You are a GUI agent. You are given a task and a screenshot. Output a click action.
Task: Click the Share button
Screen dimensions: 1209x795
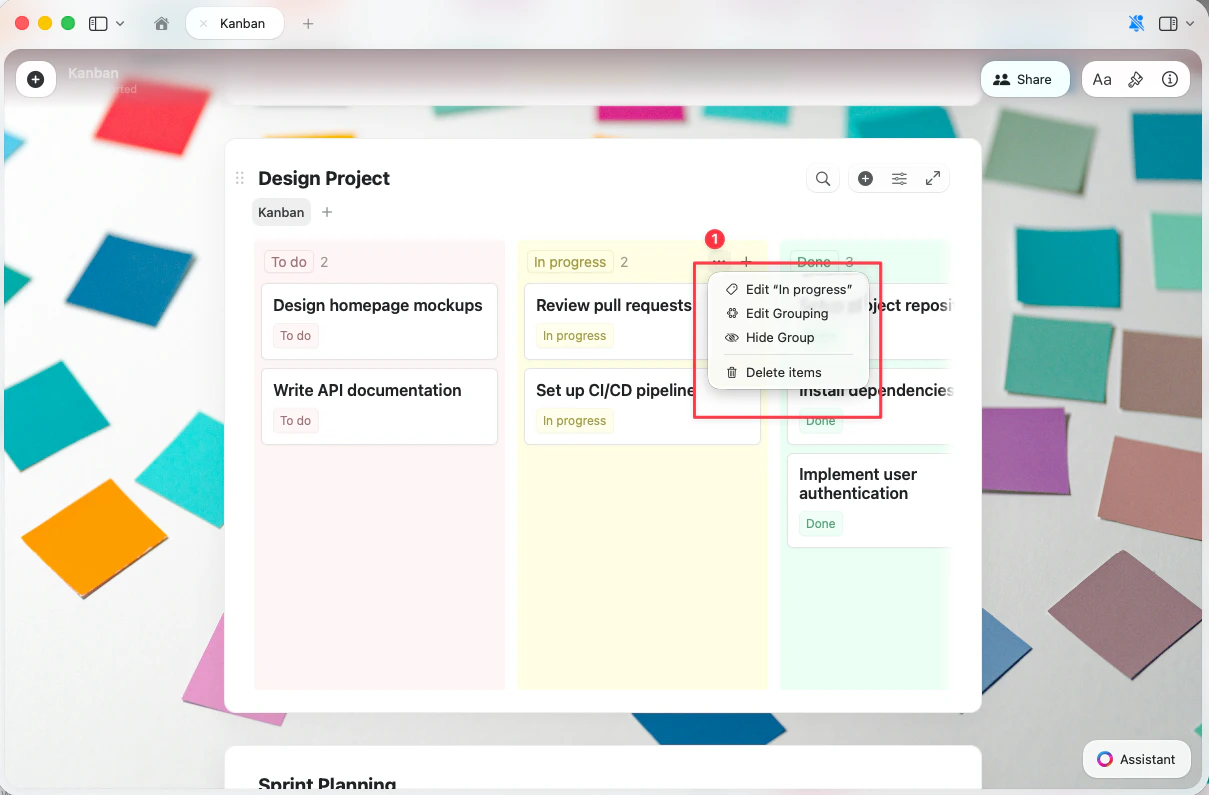pos(1025,79)
